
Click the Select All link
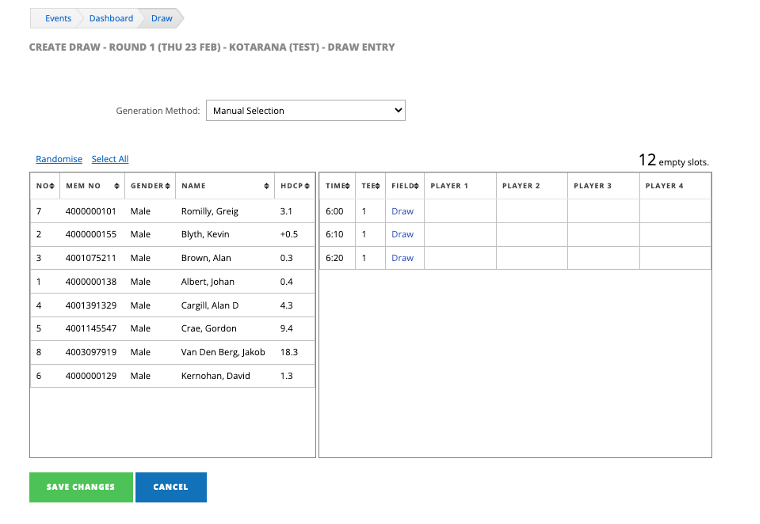(x=110, y=159)
